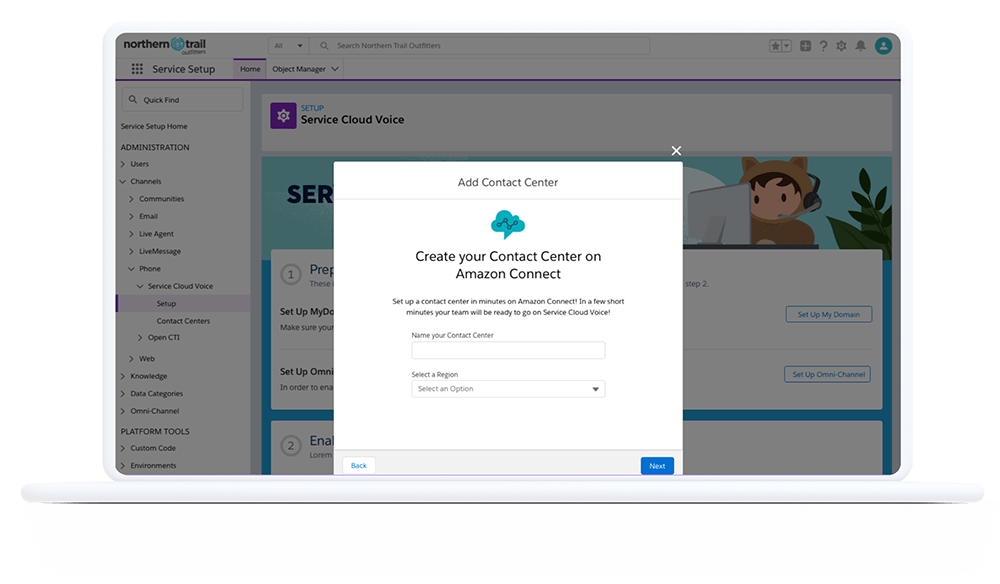Open the All search scope dropdown

288,46
